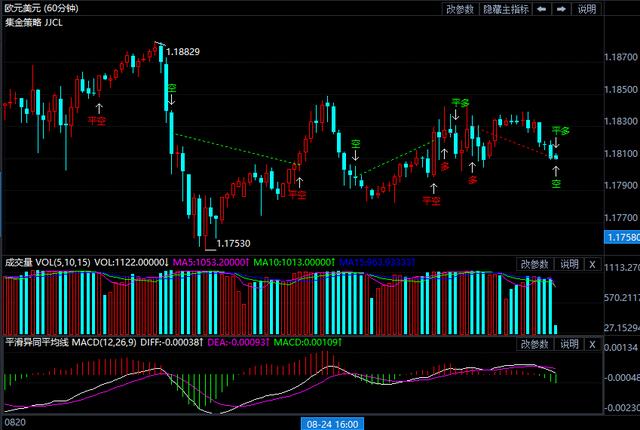Open 改参数 for the MACD panel
This screenshot has height=430, width=640.
(x=535, y=344)
